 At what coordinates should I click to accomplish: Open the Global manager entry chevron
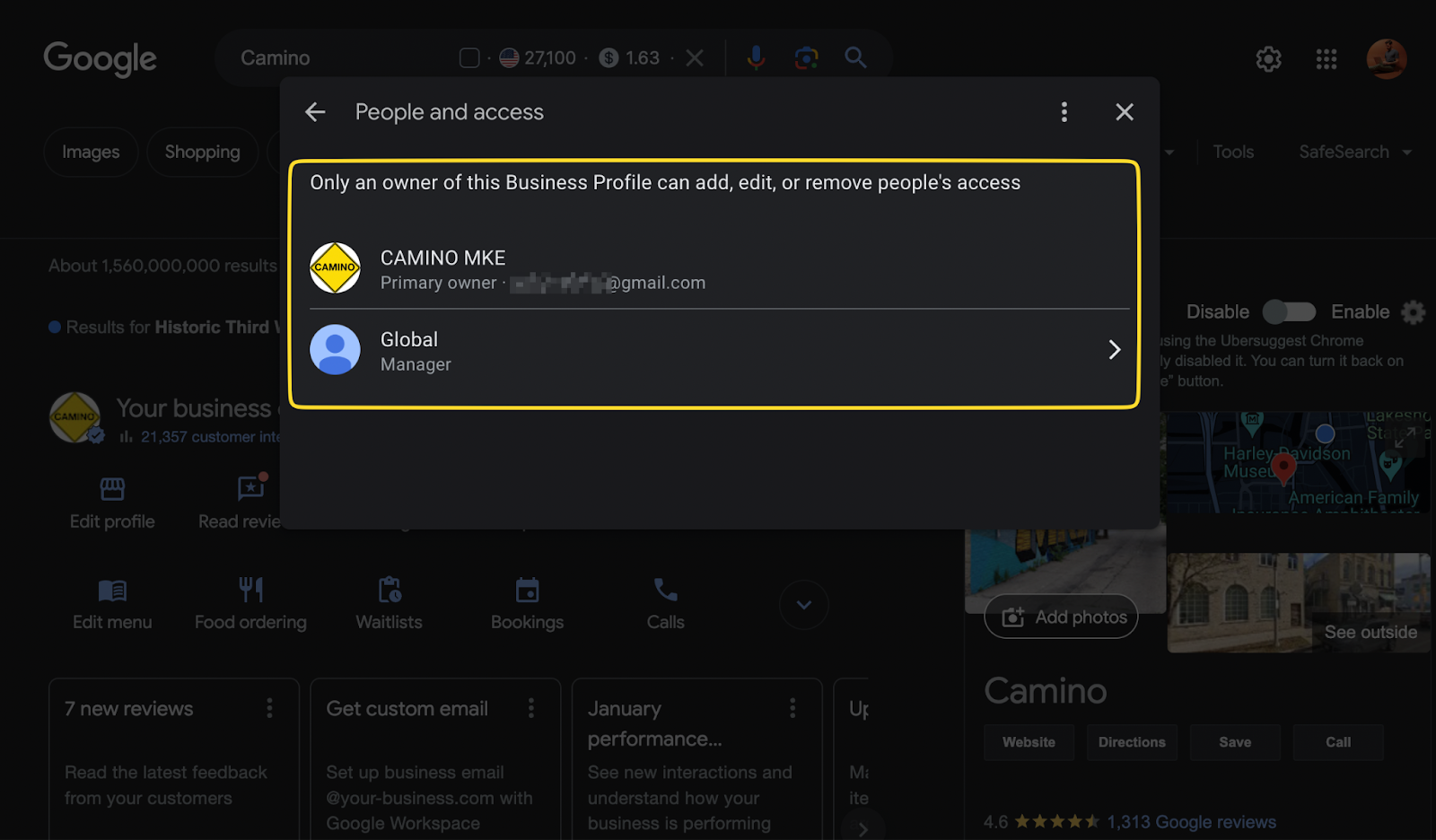[x=1115, y=350]
